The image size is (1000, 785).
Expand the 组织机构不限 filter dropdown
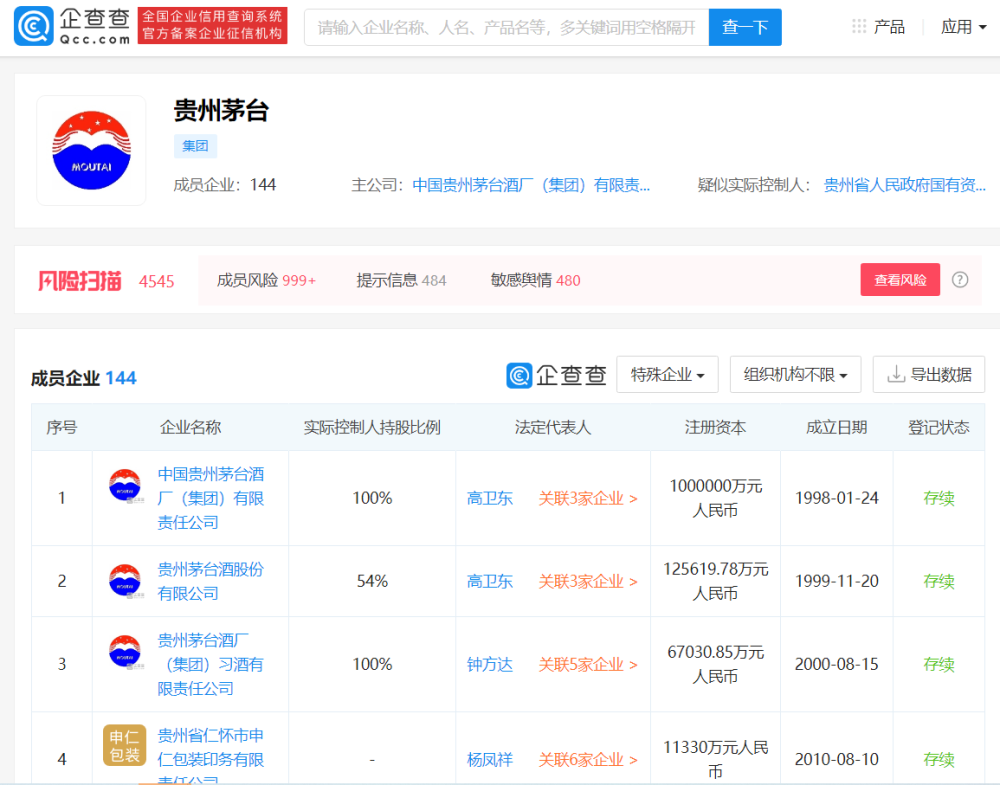(x=795, y=374)
